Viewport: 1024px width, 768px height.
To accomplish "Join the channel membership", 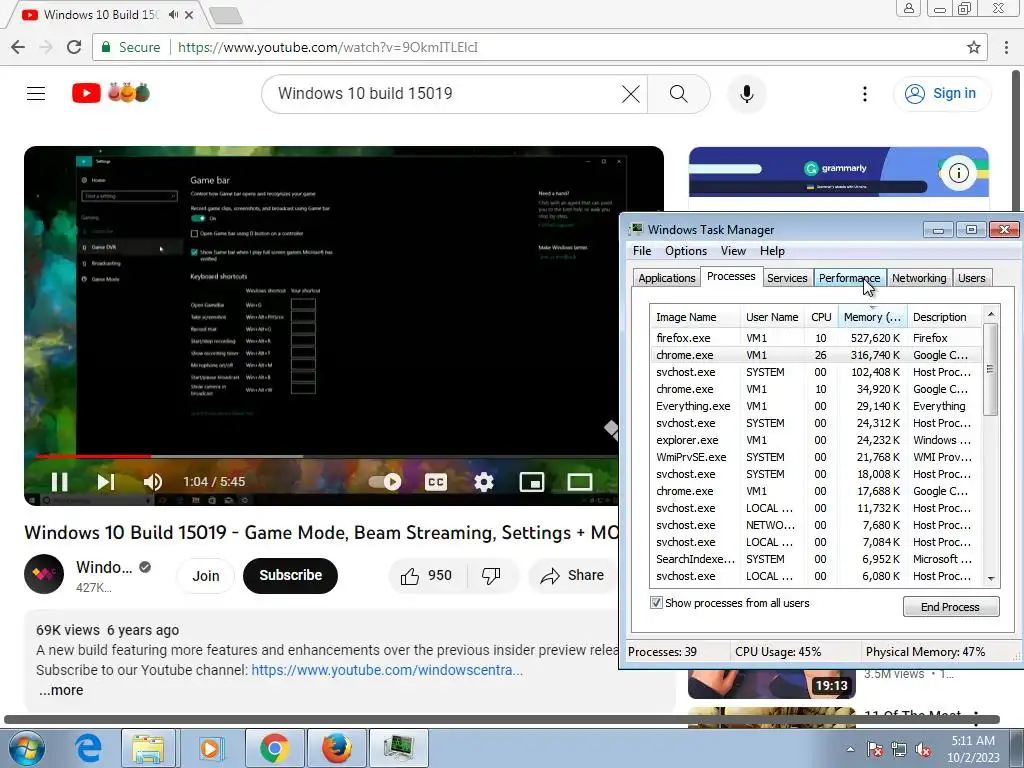I will [x=206, y=575].
